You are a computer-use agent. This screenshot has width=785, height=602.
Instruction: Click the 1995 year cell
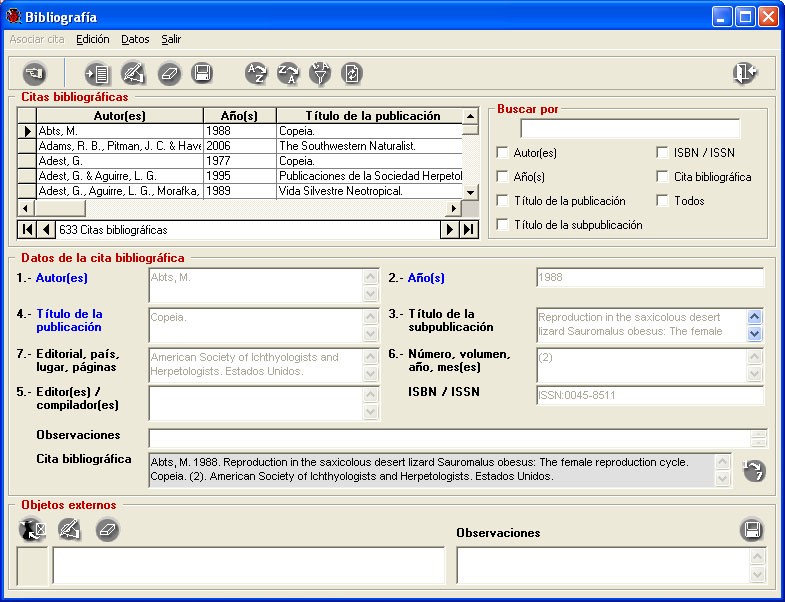[239, 176]
